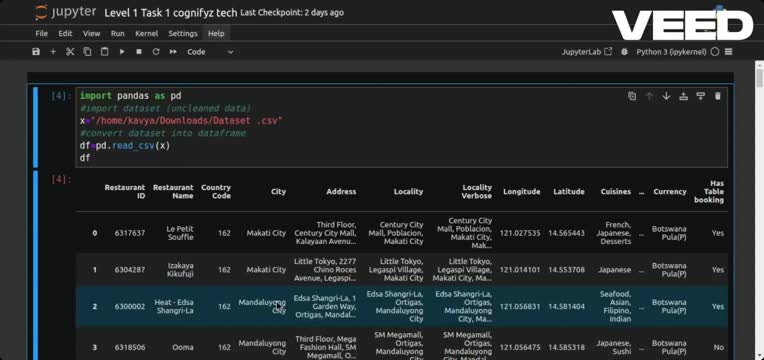Open the cell type Code dropdown
The width and height of the screenshot is (764, 360).
[x=210, y=52]
